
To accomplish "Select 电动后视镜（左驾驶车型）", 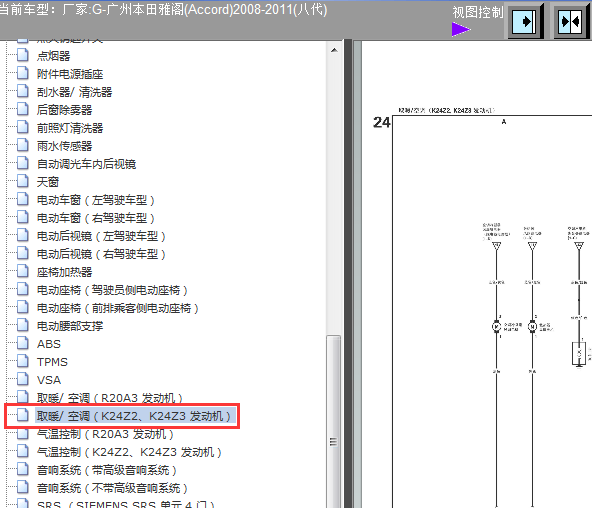I will [101, 236].
